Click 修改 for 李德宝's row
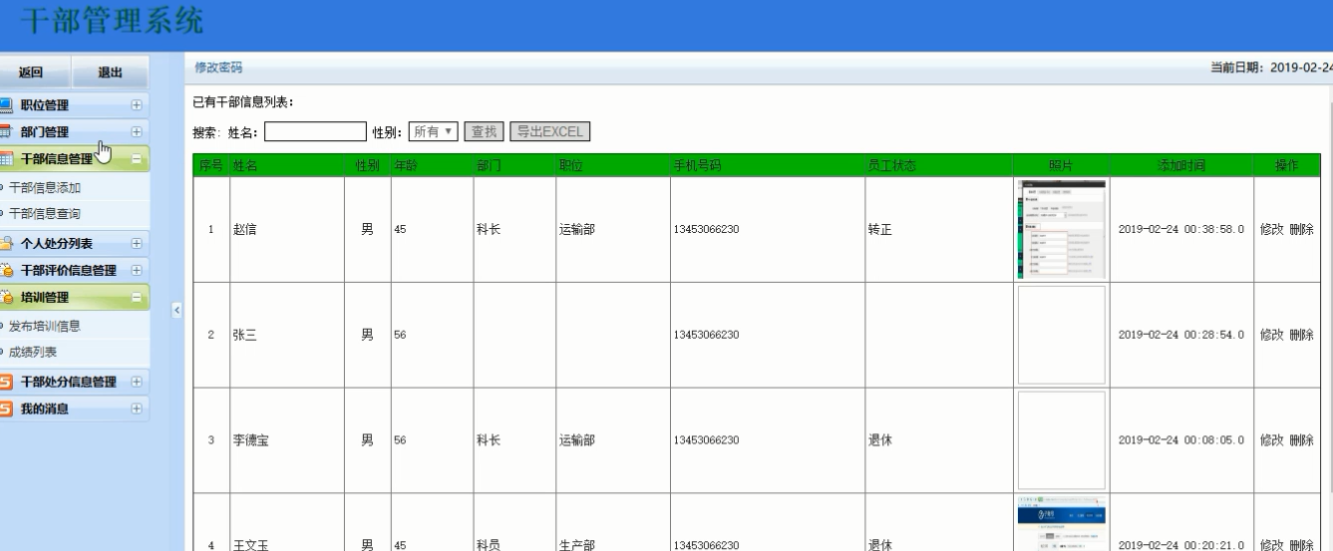 (1271, 440)
